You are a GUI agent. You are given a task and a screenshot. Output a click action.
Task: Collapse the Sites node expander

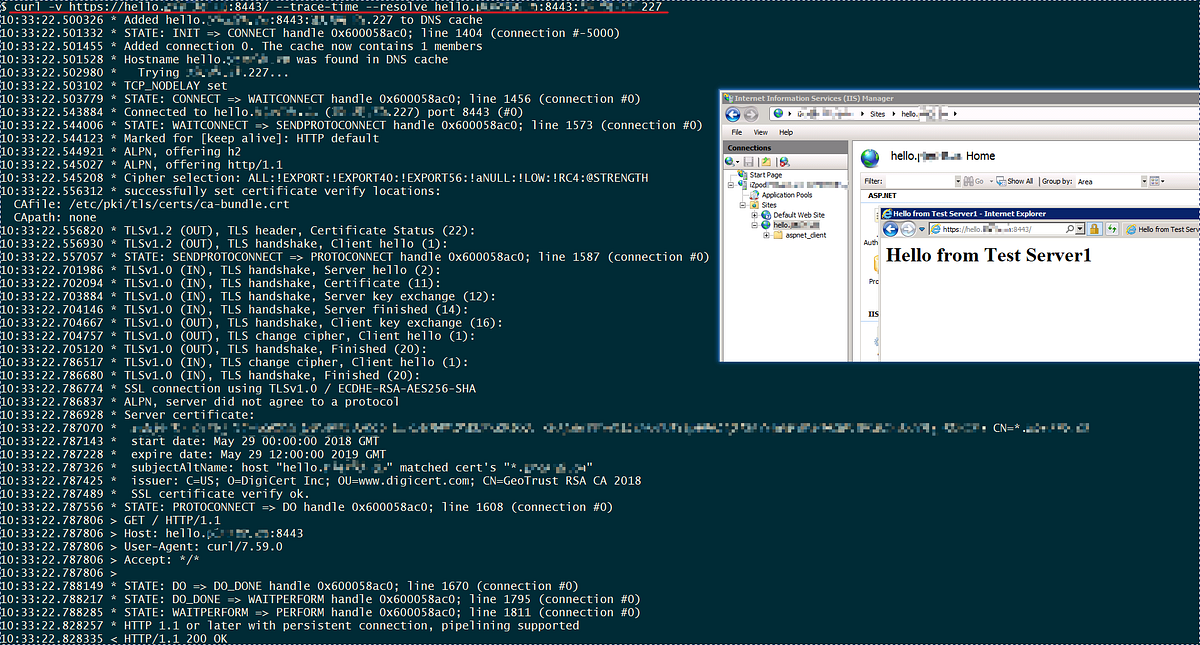click(742, 205)
